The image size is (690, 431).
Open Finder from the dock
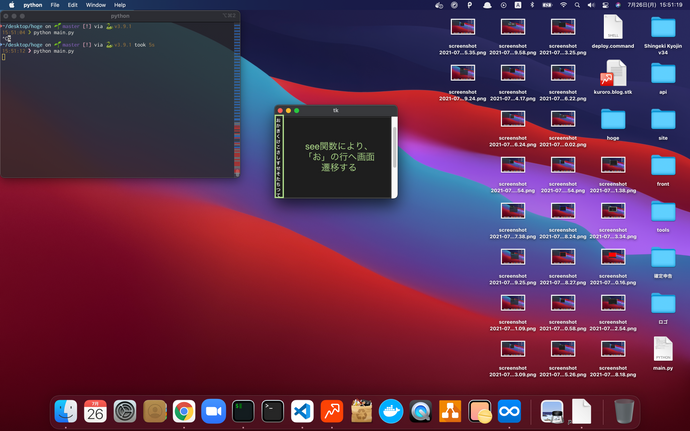(x=66, y=411)
